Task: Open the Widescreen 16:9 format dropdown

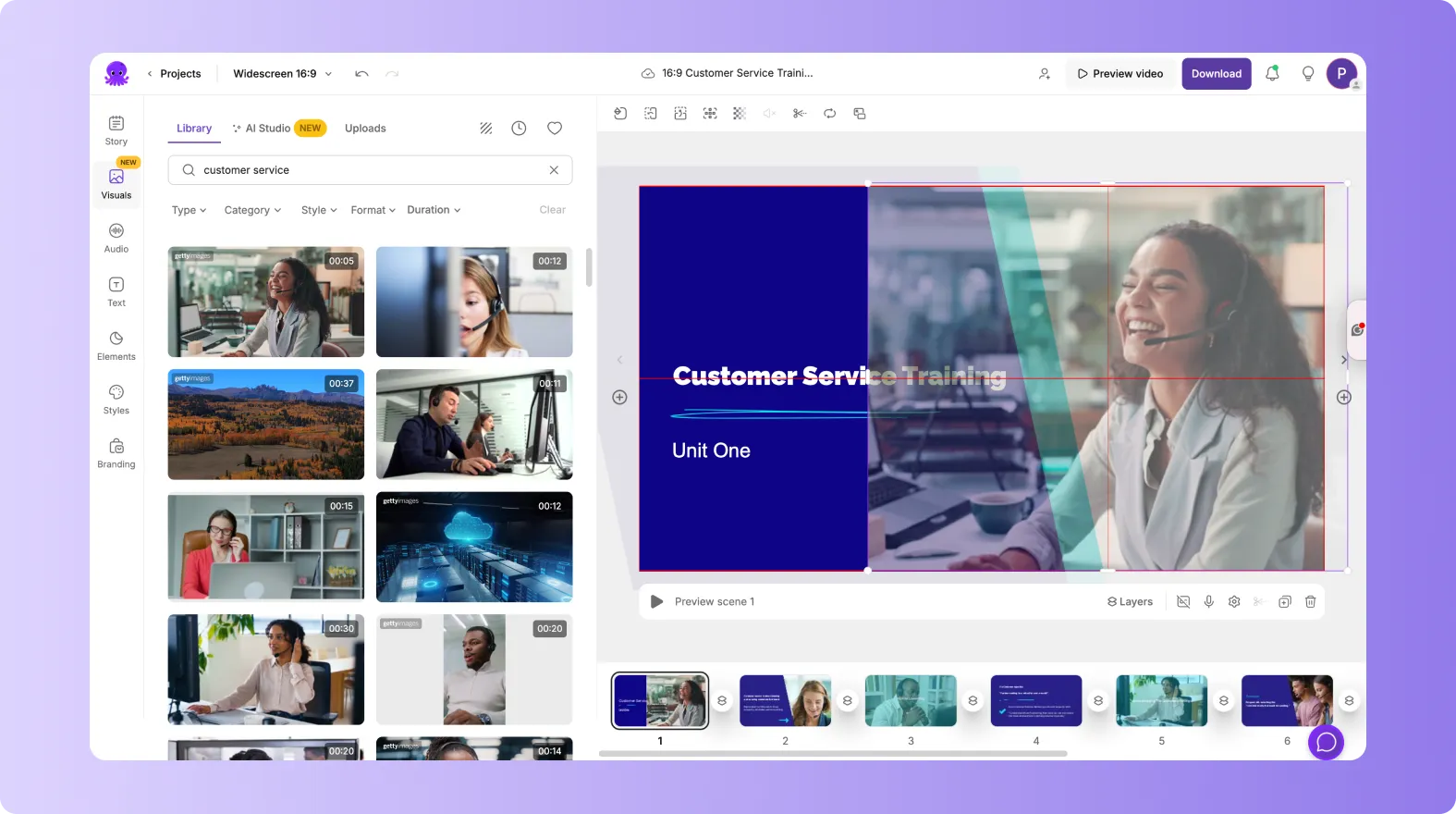Action: tap(282, 74)
